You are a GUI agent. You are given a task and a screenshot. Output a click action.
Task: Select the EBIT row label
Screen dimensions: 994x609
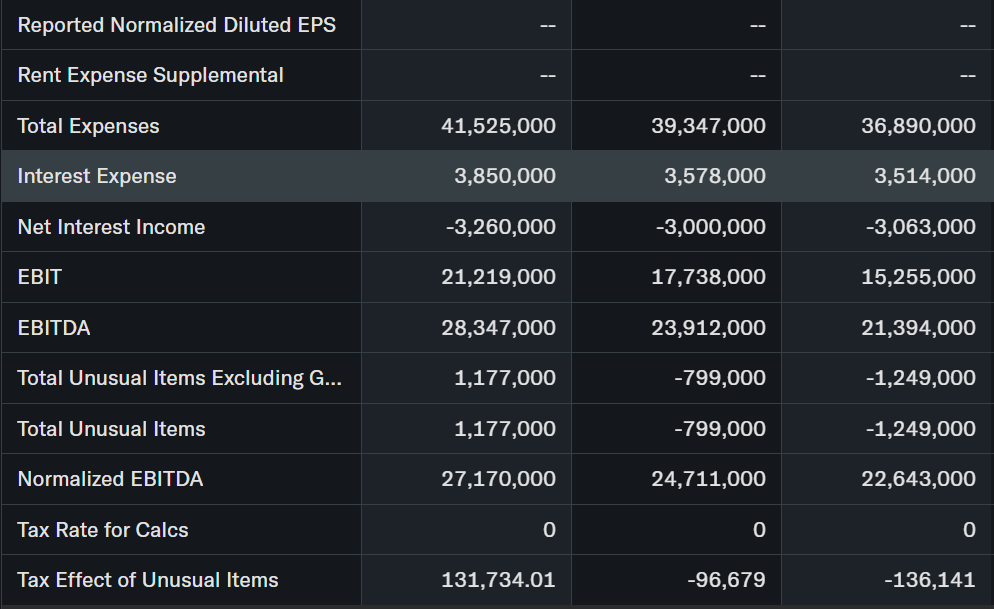tap(40, 277)
